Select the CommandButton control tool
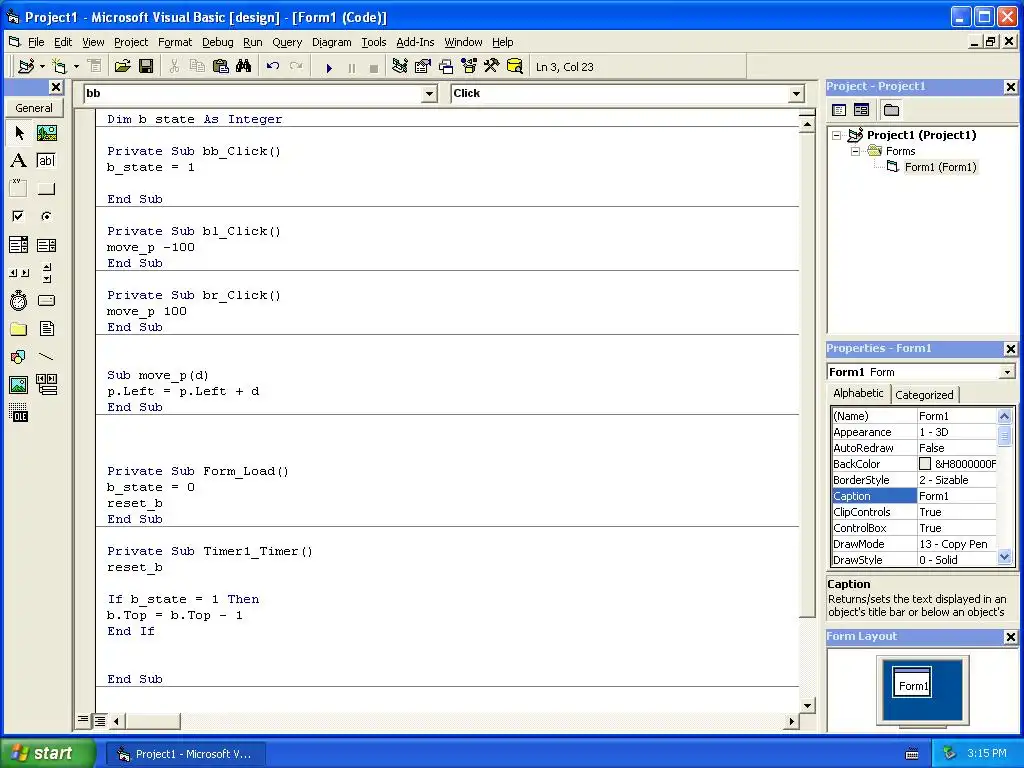Viewport: 1024px width, 768px height. (46, 189)
